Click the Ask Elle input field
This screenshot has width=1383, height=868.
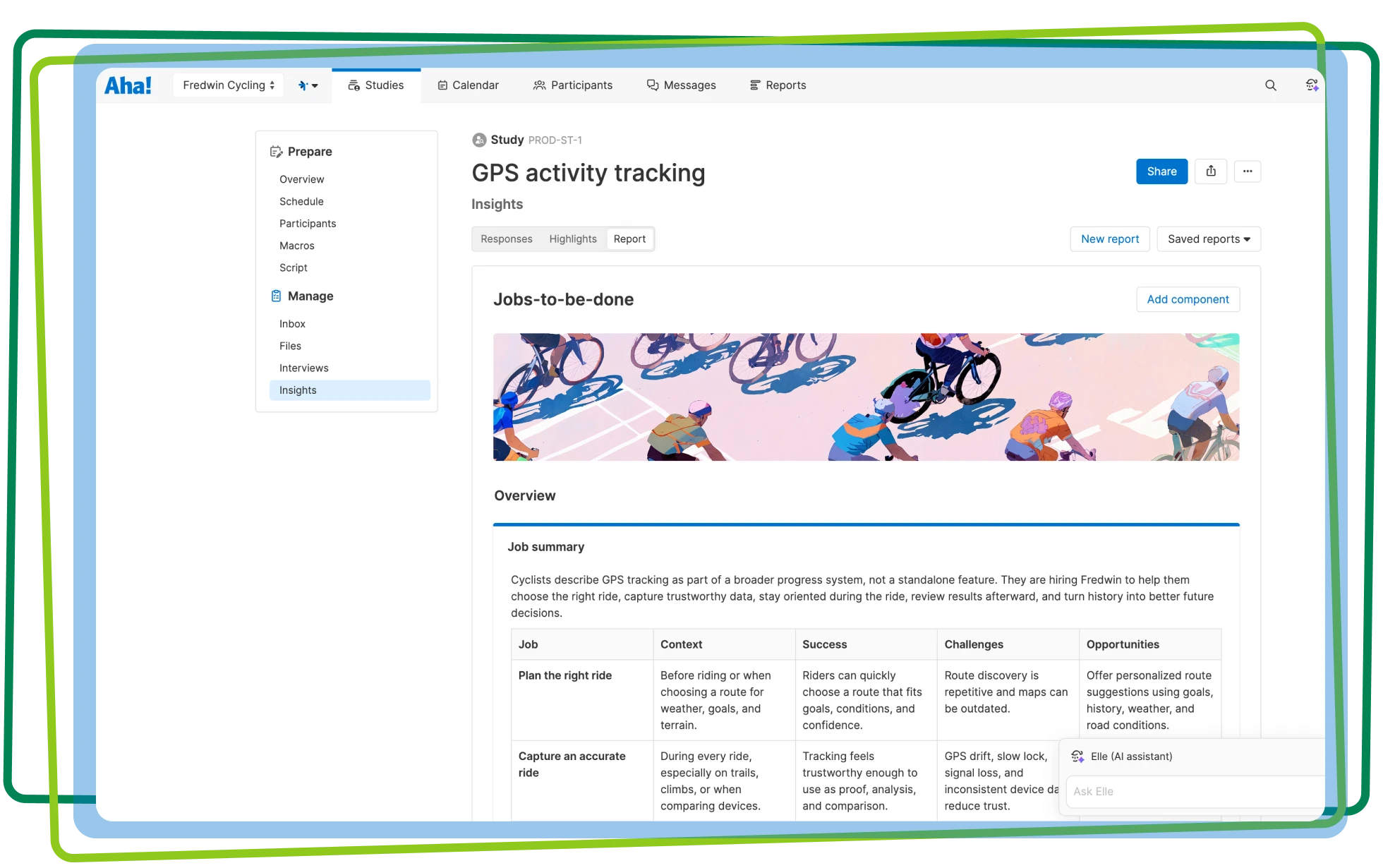tap(1195, 792)
